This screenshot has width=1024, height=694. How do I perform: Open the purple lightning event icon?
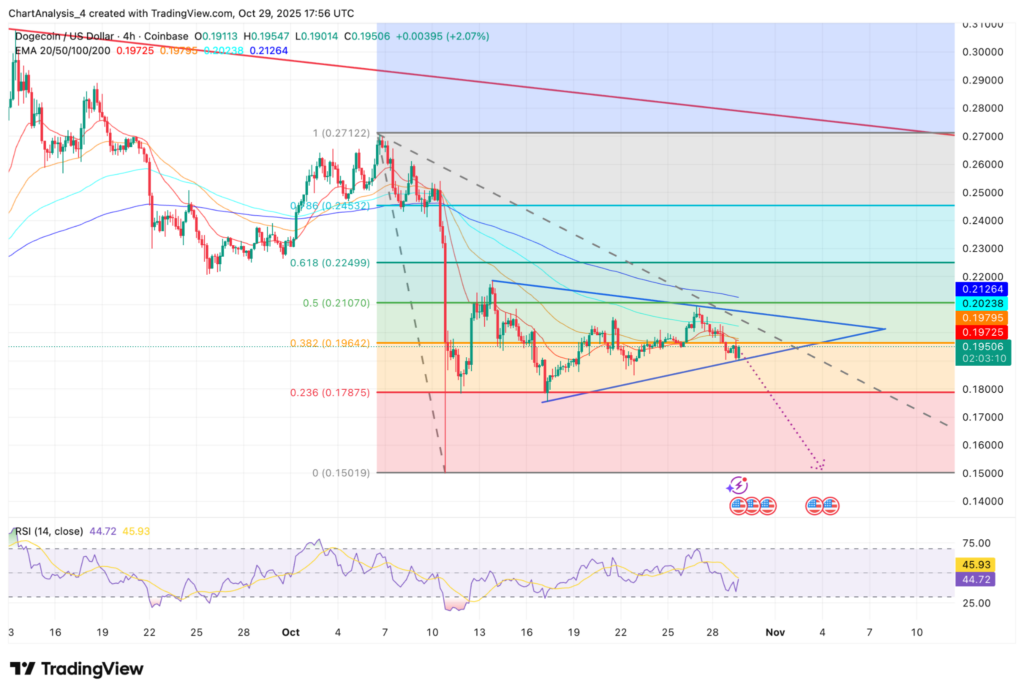tap(738, 485)
